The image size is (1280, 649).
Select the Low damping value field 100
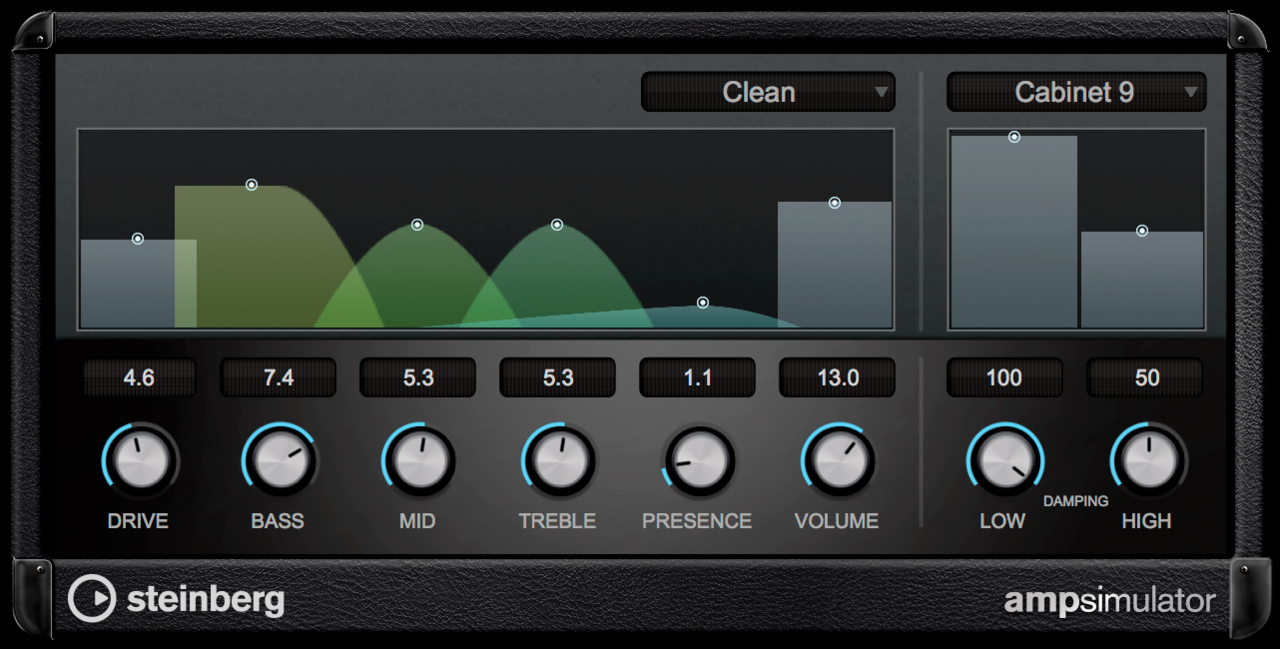coord(1005,378)
